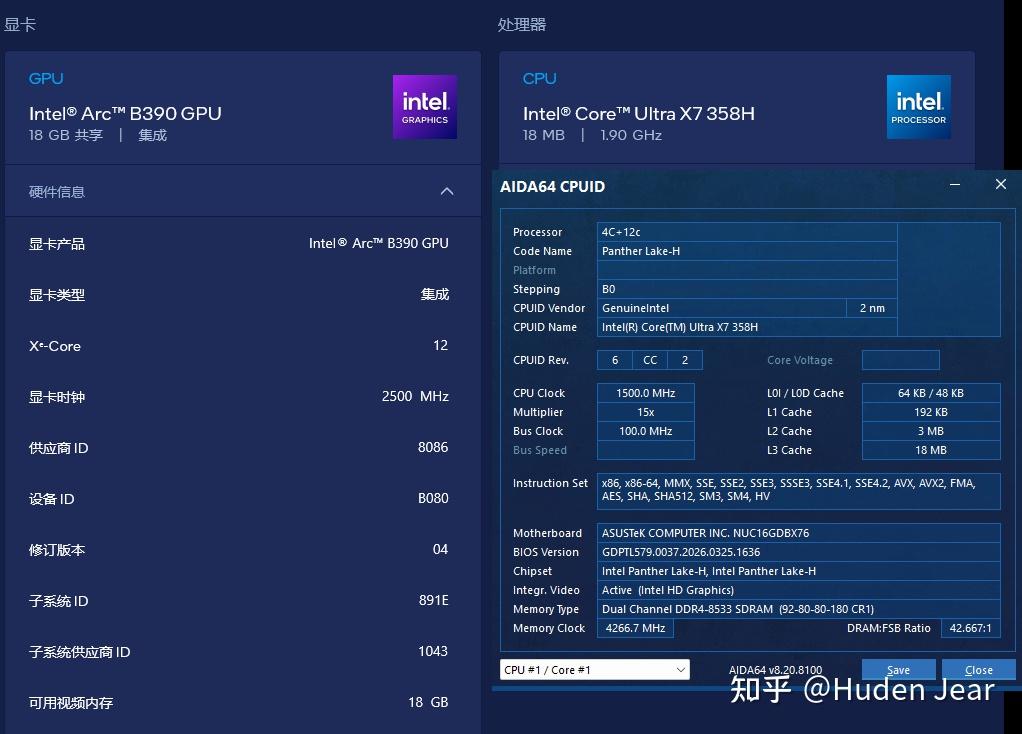This screenshot has height=734, width=1022.
Task: Click the AIDA64 v8.20.8100 version label
Action: pyautogui.click(x=775, y=669)
